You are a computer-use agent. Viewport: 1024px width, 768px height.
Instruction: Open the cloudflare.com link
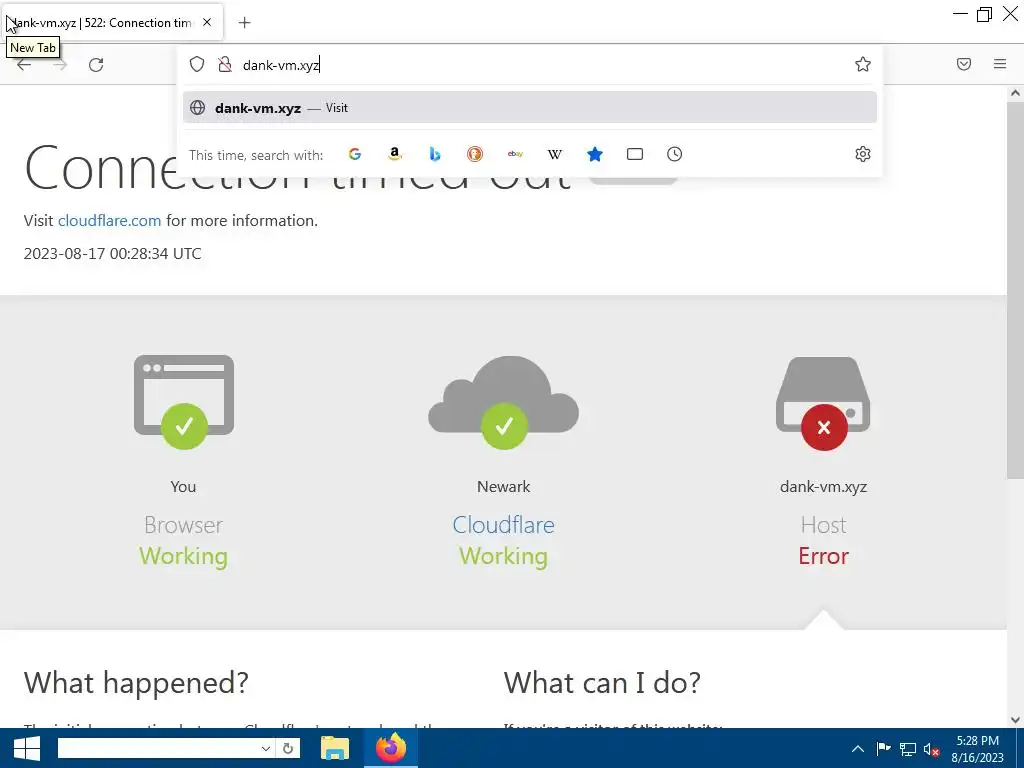(109, 221)
